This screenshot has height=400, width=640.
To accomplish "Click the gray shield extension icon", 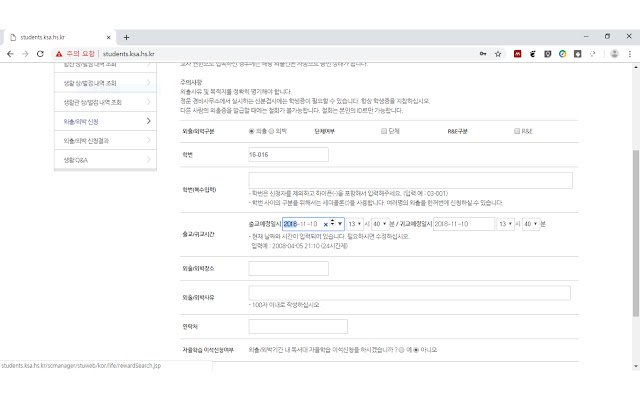I will pos(548,54).
